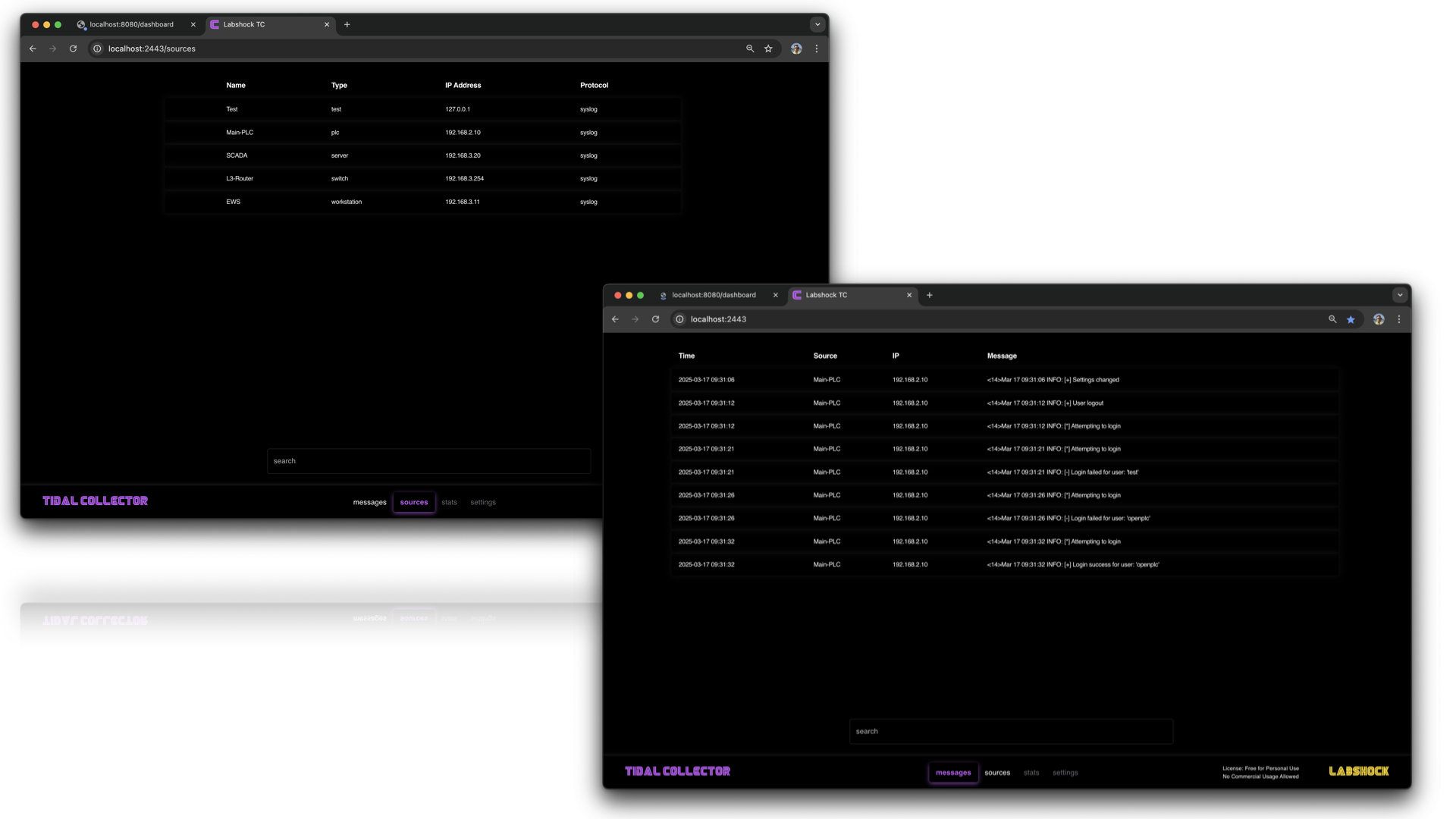Click zoom magnifier icon in sources window

tap(750, 49)
